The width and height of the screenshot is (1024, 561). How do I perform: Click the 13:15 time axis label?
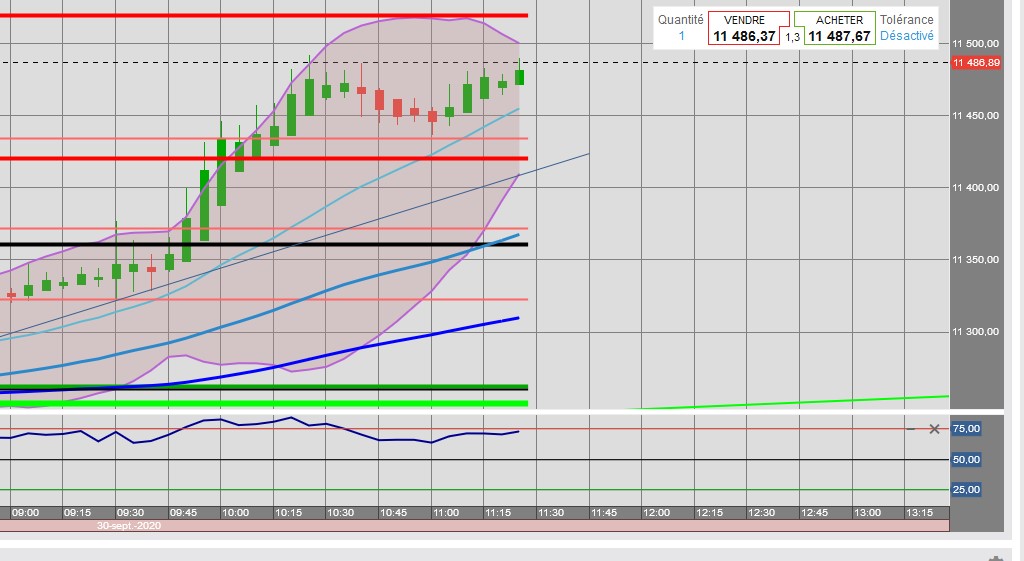tap(919, 513)
